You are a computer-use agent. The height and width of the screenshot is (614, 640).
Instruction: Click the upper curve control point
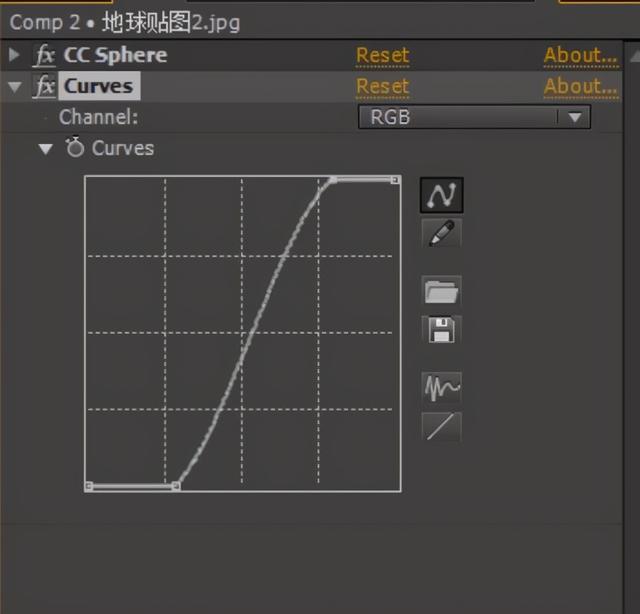pyautogui.click(x=333, y=180)
